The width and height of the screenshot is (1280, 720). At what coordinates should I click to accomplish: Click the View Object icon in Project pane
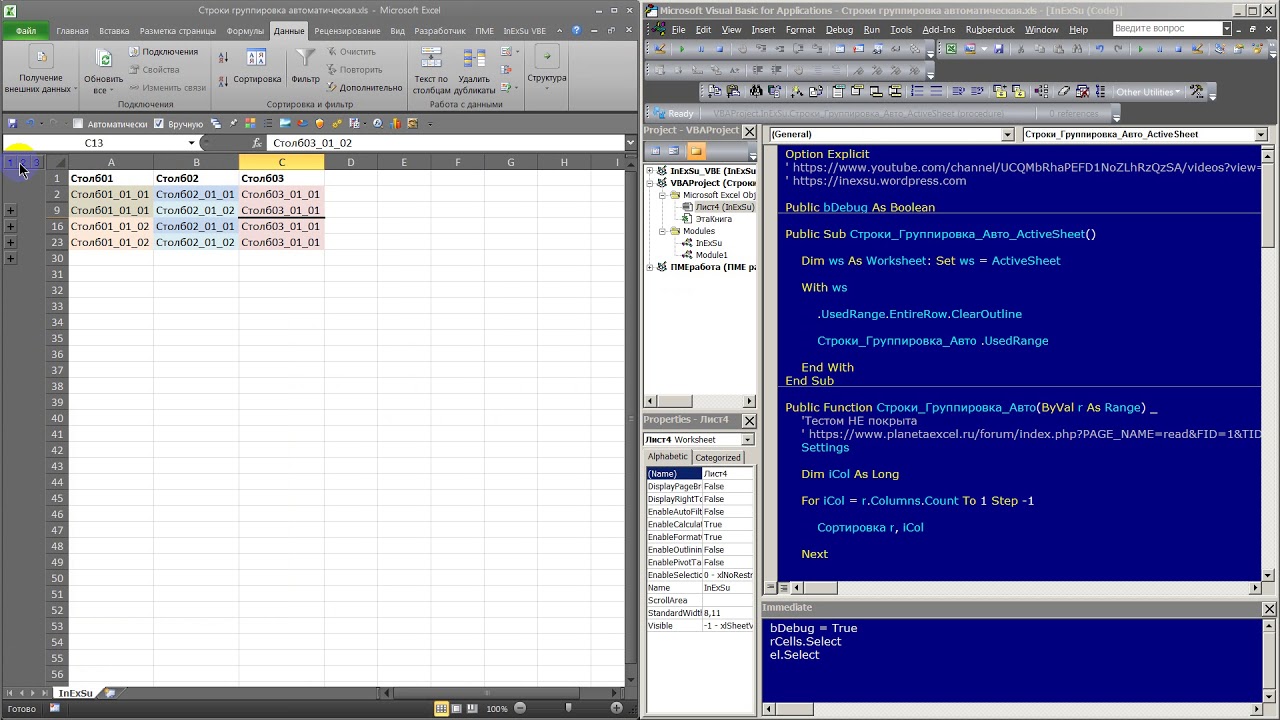click(673, 151)
